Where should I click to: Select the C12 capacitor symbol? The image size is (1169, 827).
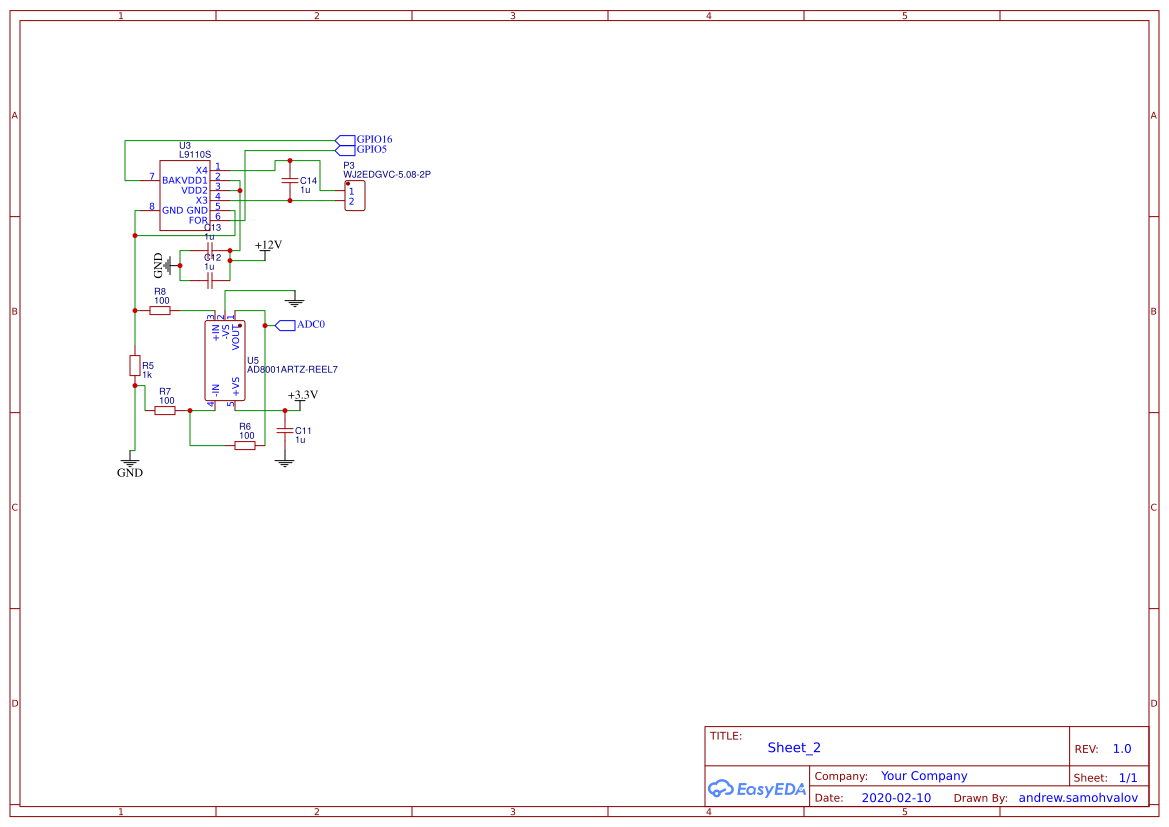209,280
